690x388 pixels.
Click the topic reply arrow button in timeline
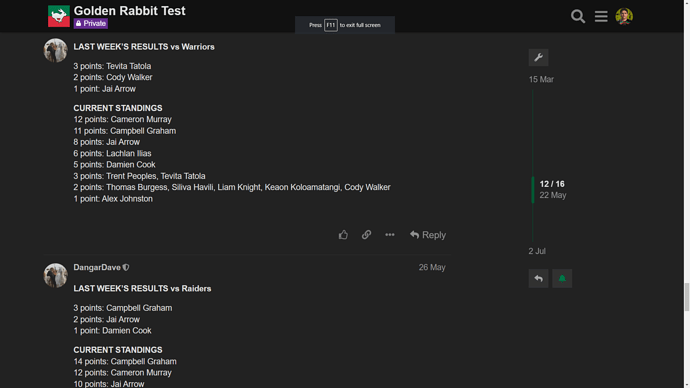[538, 278]
